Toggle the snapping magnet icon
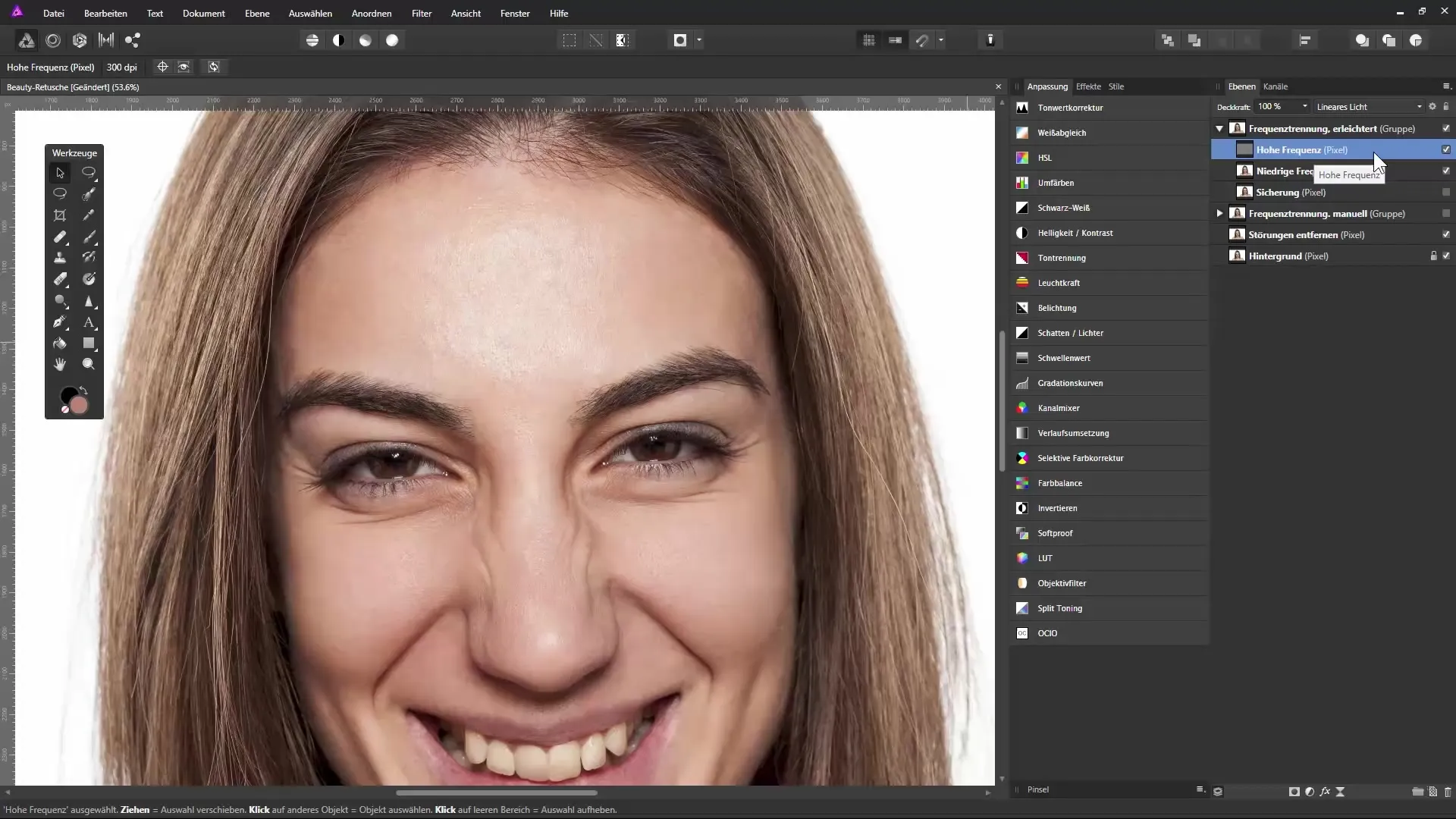The width and height of the screenshot is (1456, 819). tap(922, 40)
